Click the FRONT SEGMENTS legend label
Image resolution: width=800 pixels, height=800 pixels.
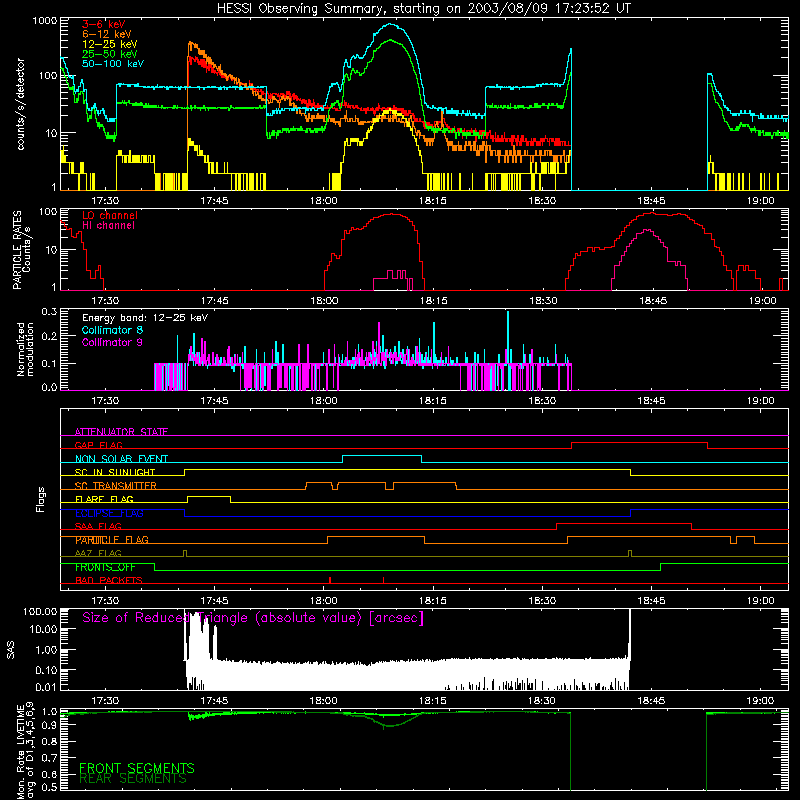pos(136,768)
